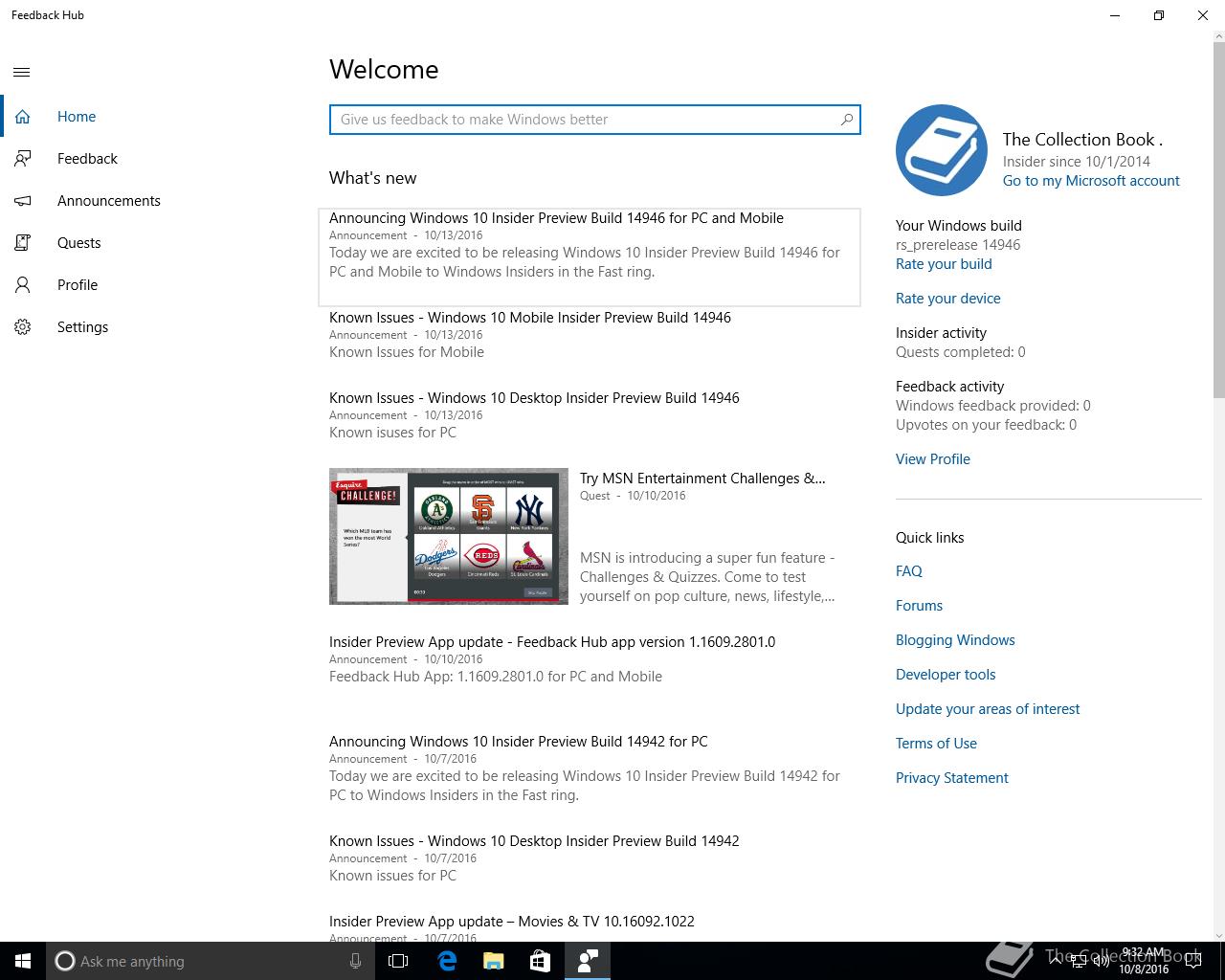Click the volume icon in system tray
This screenshot has width=1225, height=980.
[x=1102, y=961]
